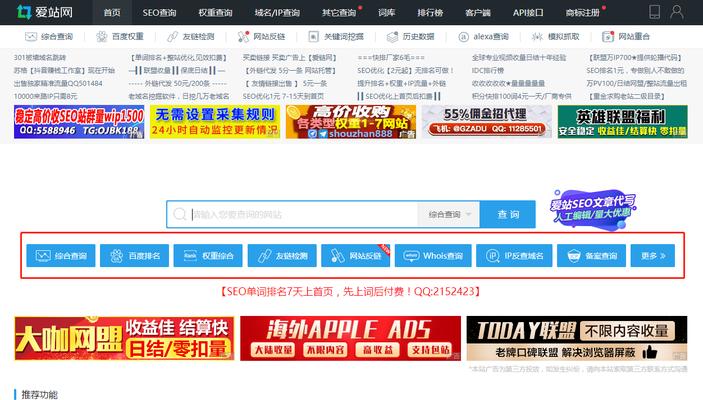Open the user account icon
Image resolution: width=703 pixels, height=400 pixels.
(677, 12)
